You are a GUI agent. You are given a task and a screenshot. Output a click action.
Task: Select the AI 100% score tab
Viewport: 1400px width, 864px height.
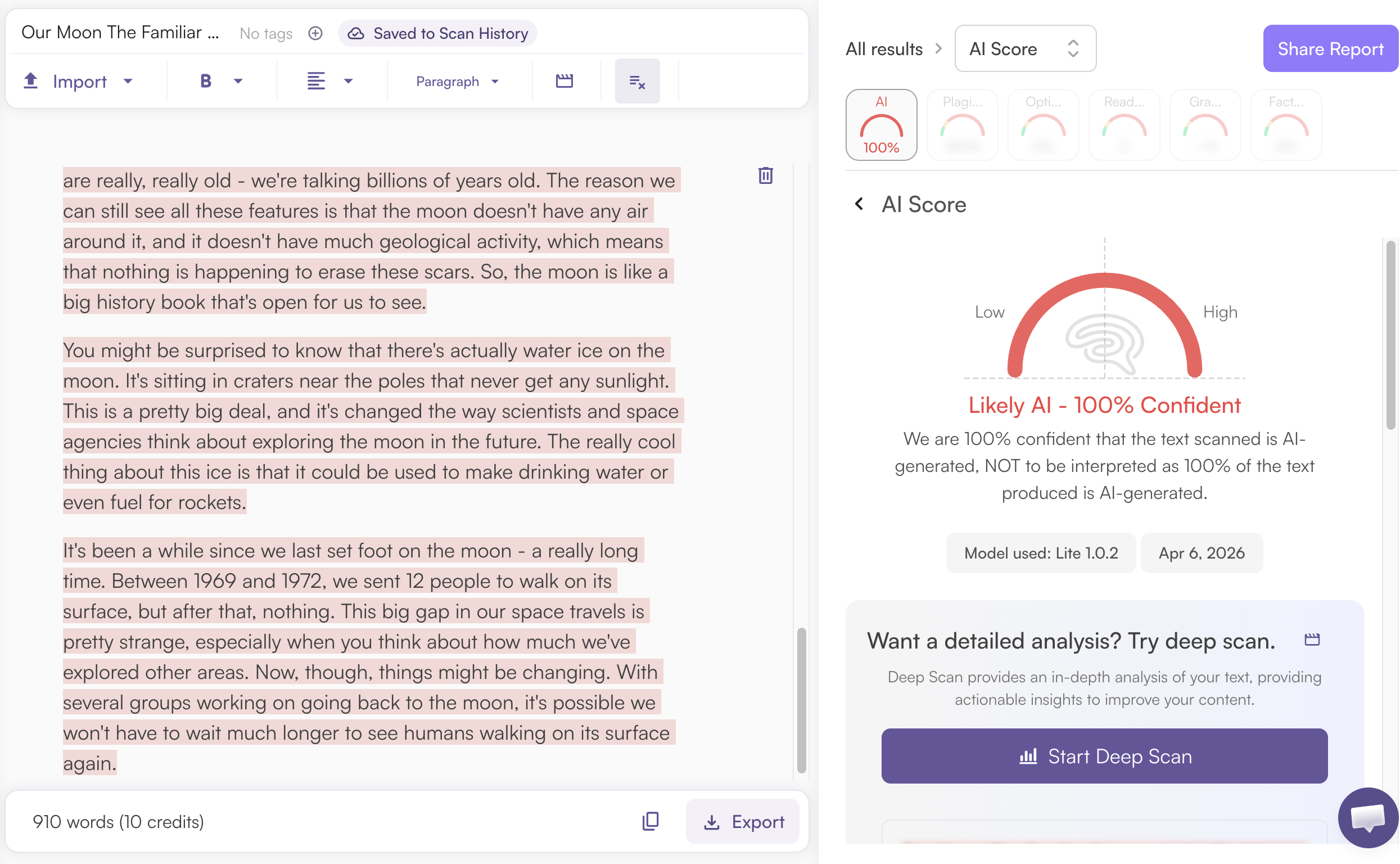pyautogui.click(x=881, y=124)
